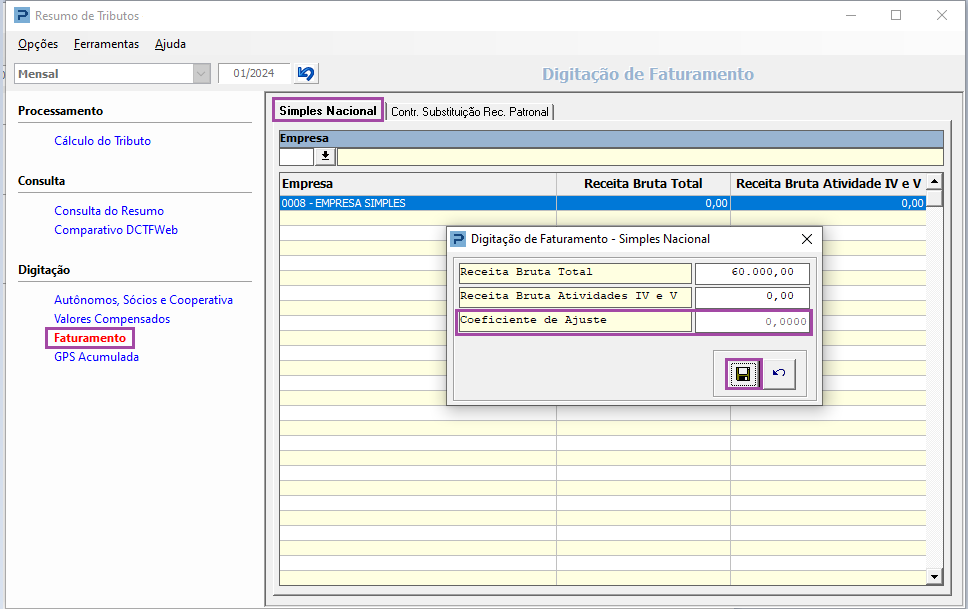This screenshot has height=609, width=968.
Task: Open the Empresa lookup with the download-arrow button
Action: [325, 156]
